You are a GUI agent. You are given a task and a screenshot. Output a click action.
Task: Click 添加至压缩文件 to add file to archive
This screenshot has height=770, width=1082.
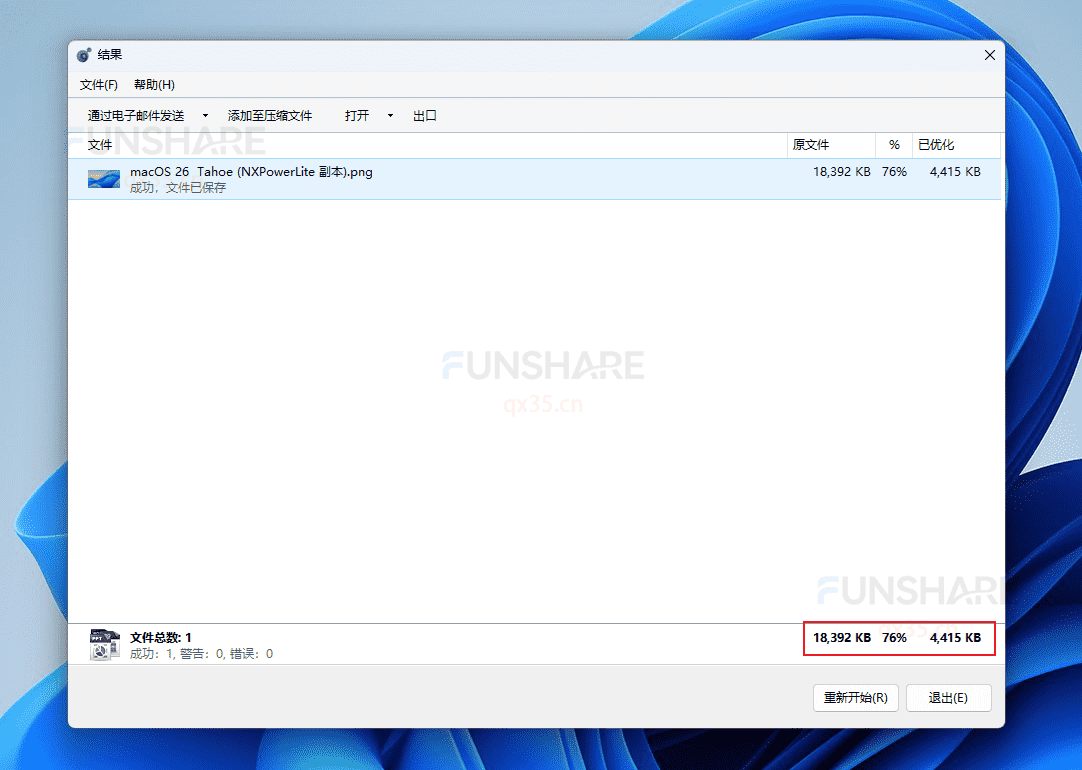click(271, 115)
